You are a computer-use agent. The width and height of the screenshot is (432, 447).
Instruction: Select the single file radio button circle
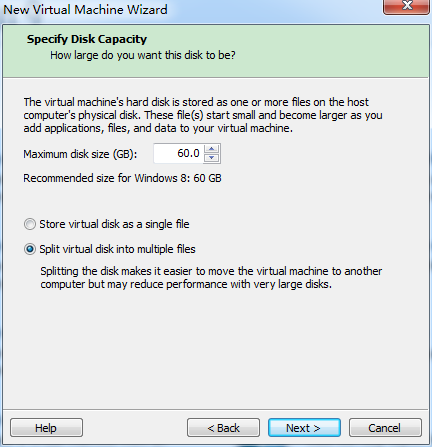click(30, 224)
